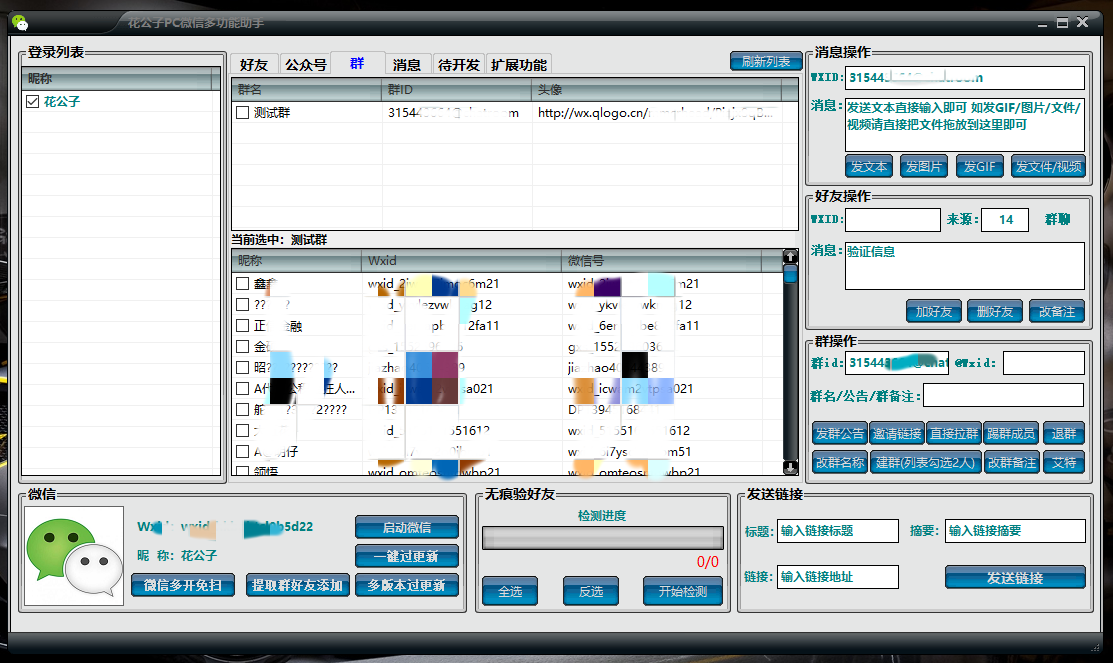Click the 提取群好友添加 button
Screen dimensions: 1113x663
point(297,586)
